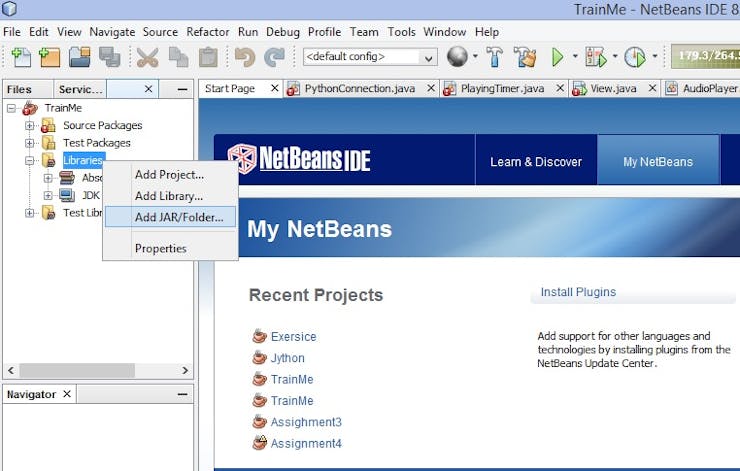Open the Install Plugins link

pos(578,292)
